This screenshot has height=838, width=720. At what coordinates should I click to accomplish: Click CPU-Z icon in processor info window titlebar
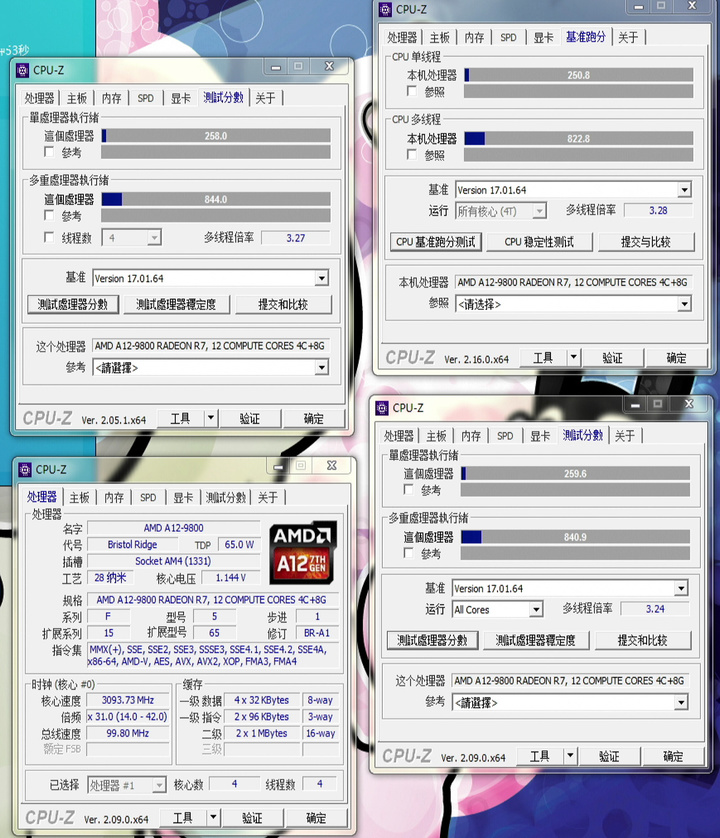click(25, 470)
